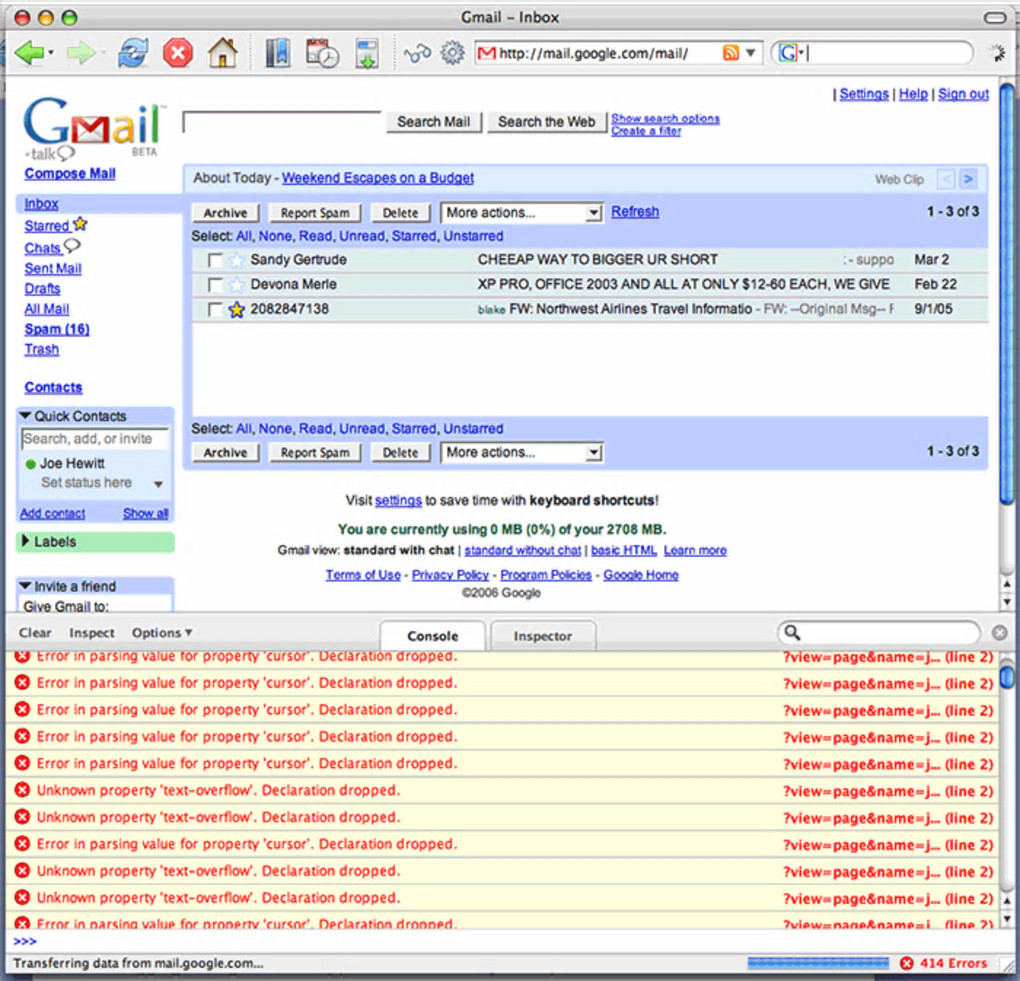Close the console panel with the X icon
This screenshot has height=981, width=1020.
(1000, 632)
